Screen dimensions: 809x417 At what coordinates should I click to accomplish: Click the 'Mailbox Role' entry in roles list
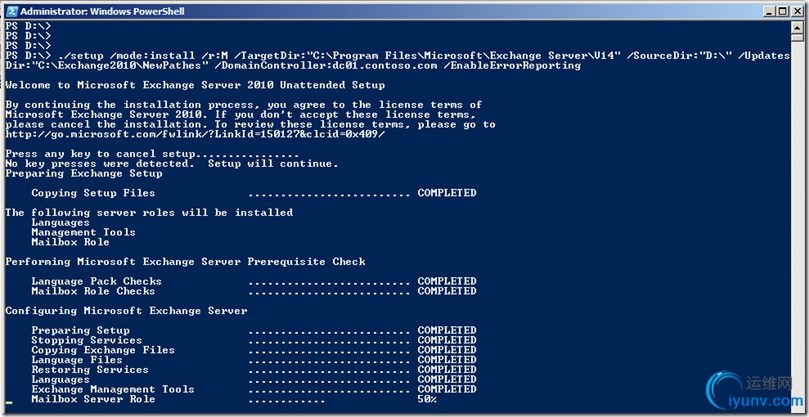pos(70,242)
